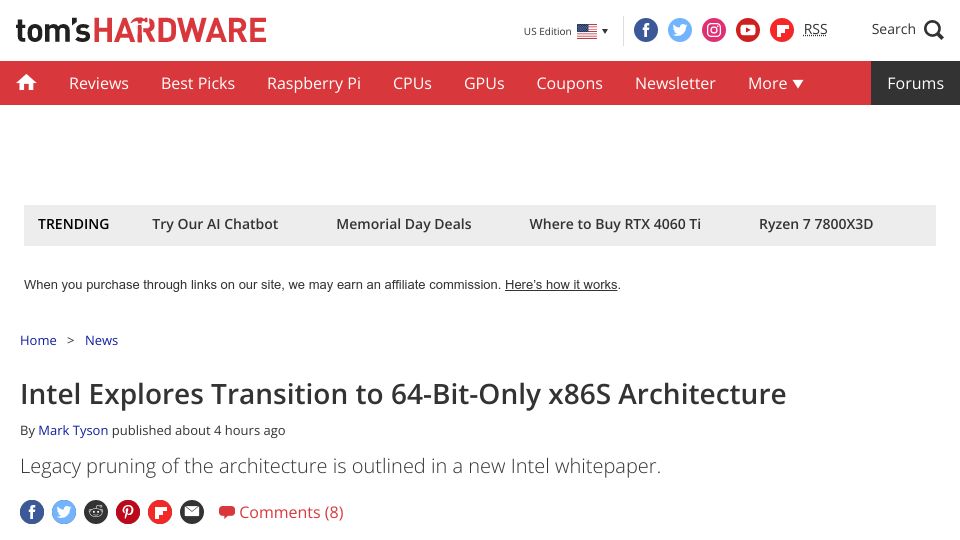
Task: Click the RSS feed link
Action: point(815,29)
